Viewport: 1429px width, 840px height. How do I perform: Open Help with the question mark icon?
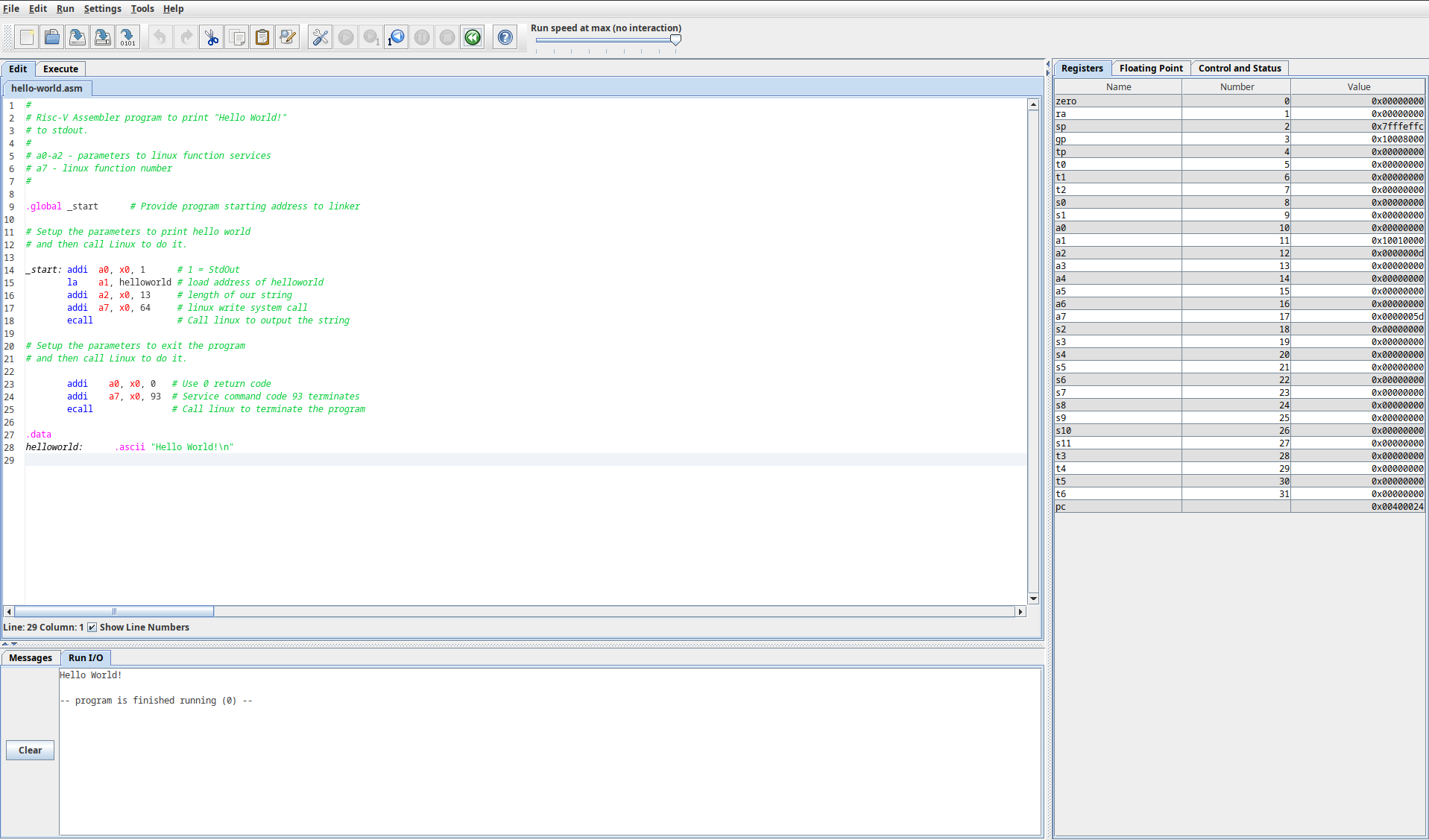(x=505, y=37)
